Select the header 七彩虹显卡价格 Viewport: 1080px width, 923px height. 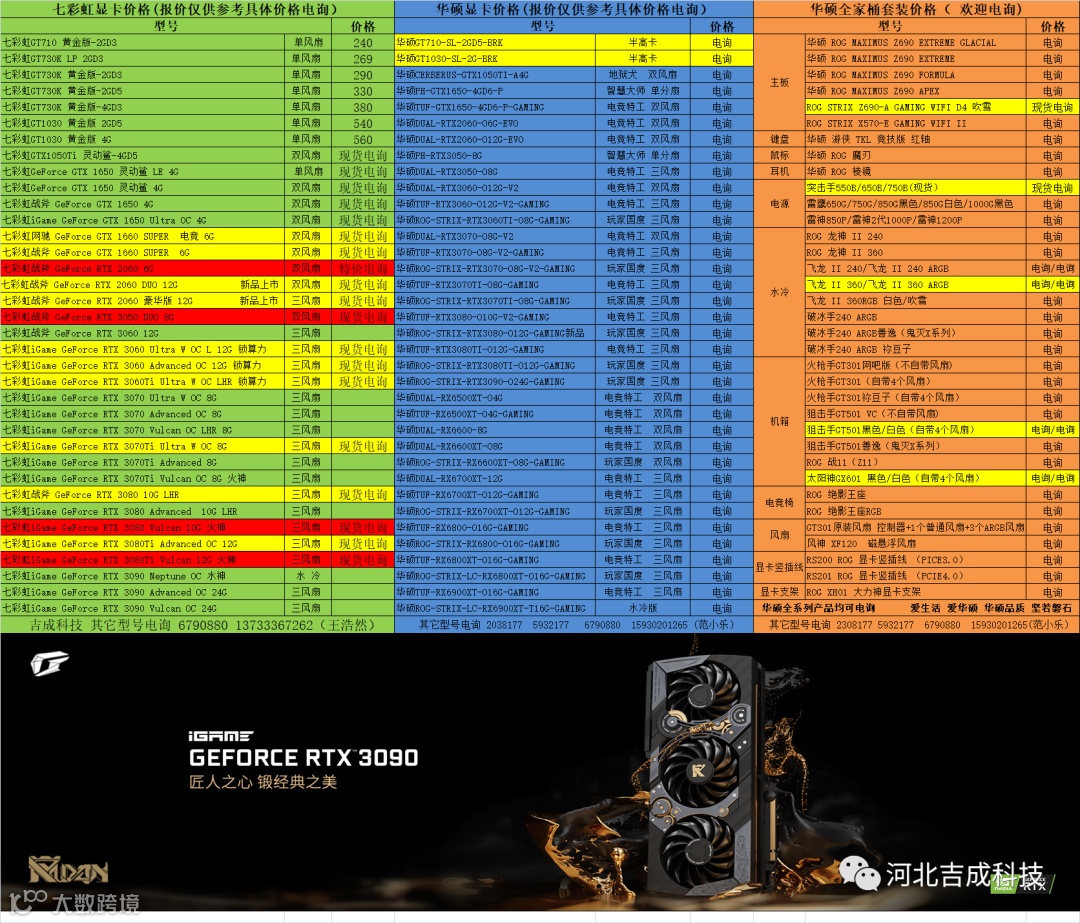click(198, 9)
